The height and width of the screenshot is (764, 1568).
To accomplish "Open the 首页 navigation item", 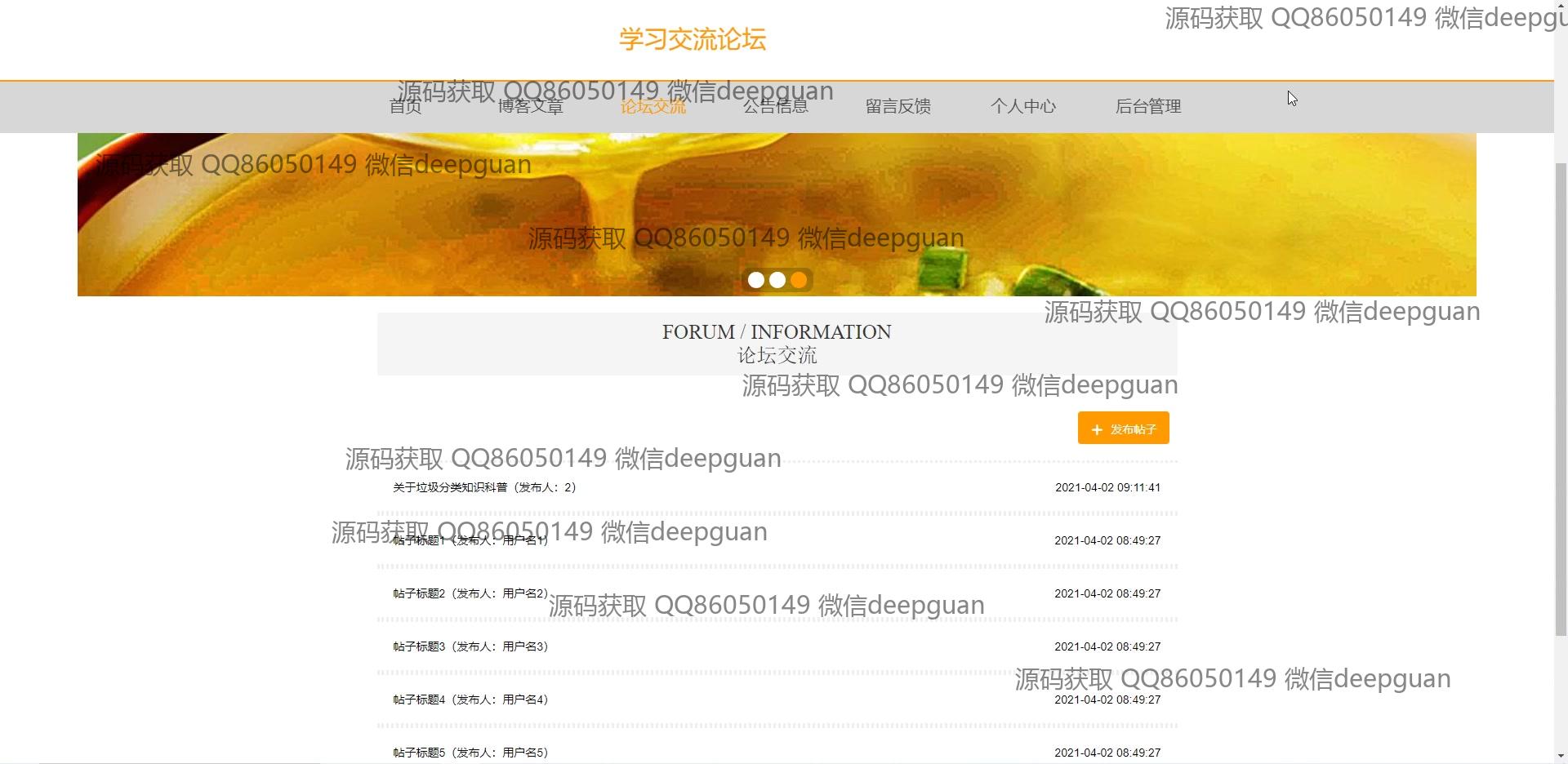I will point(405,107).
